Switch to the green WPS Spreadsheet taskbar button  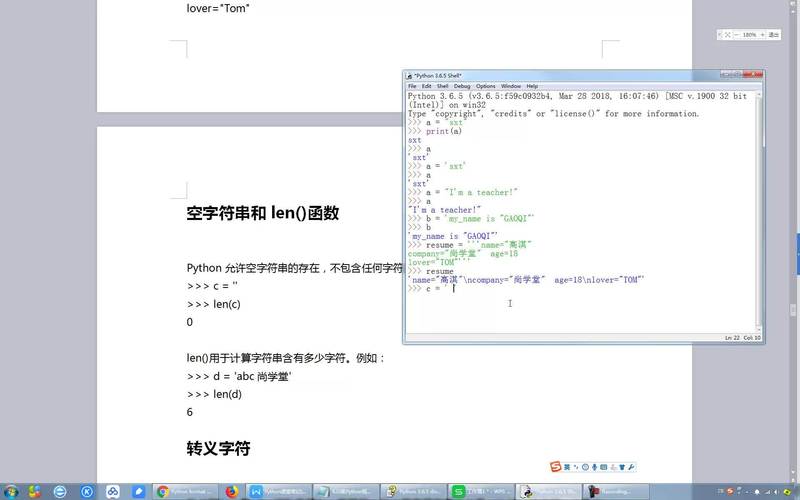(x=481, y=492)
